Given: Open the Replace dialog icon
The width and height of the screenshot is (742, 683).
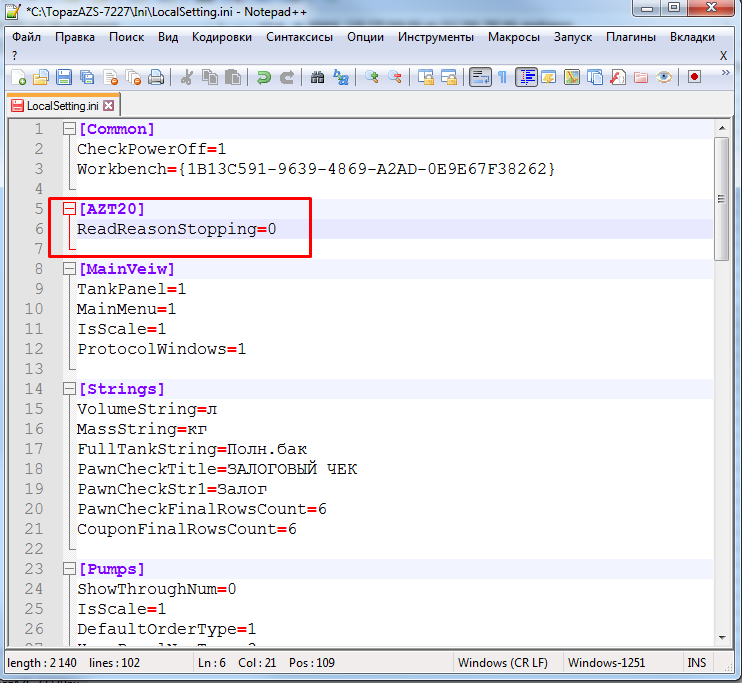Looking at the screenshot, I should 341,77.
